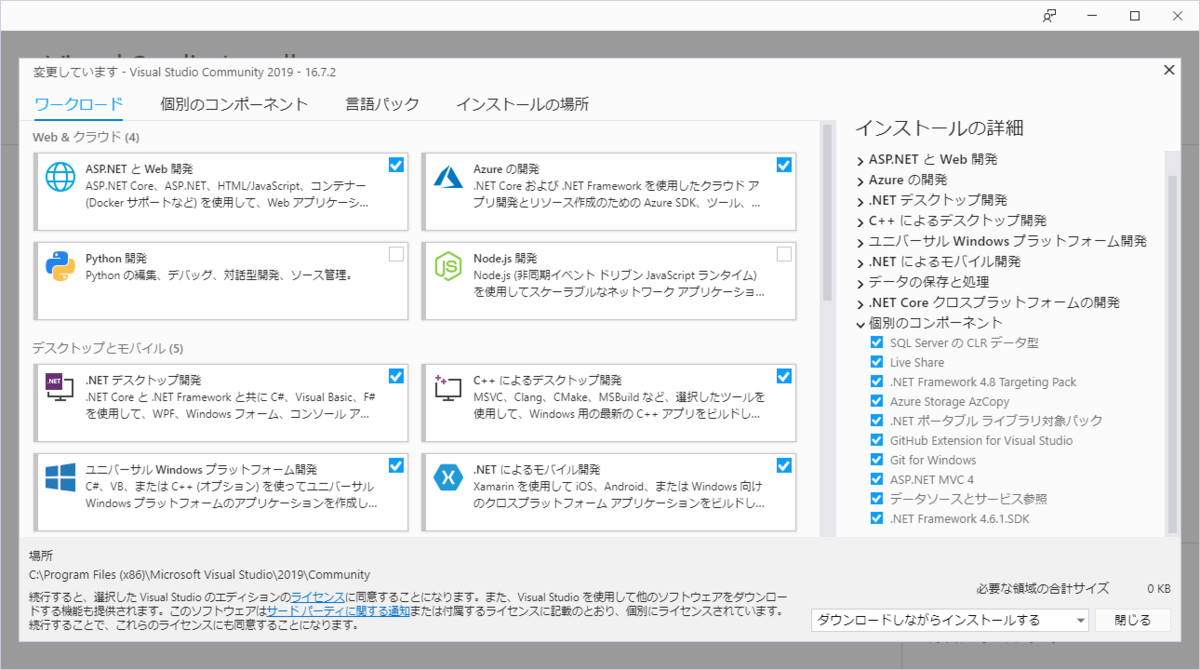Viewport: 1200px width, 670px height.
Task: Click the Xamarin .NET mobile icon
Action: tap(446, 478)
